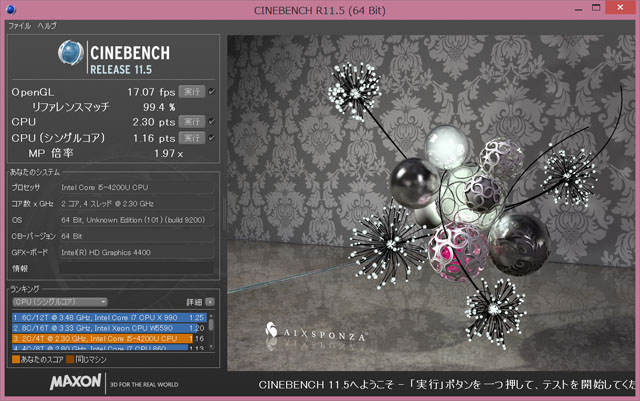Click the コア数 x GHz value field
This screenshot has height=401, width=640.
[x=137, y=203]
